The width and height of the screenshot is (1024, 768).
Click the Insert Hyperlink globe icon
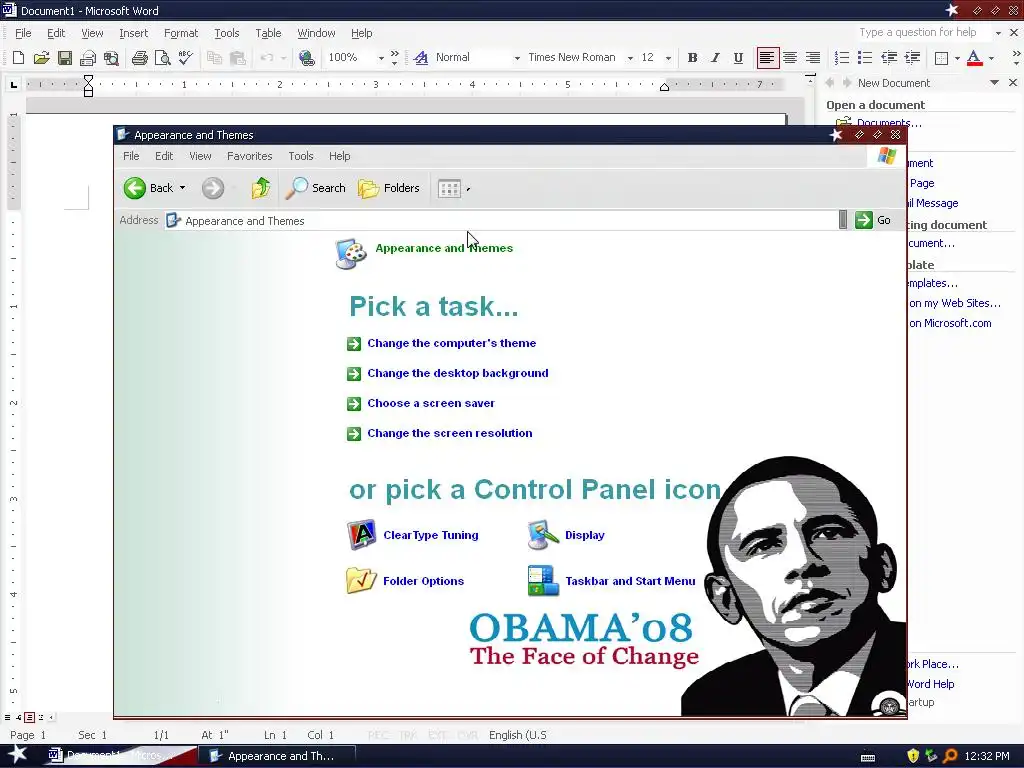click(x=306, y=58)
